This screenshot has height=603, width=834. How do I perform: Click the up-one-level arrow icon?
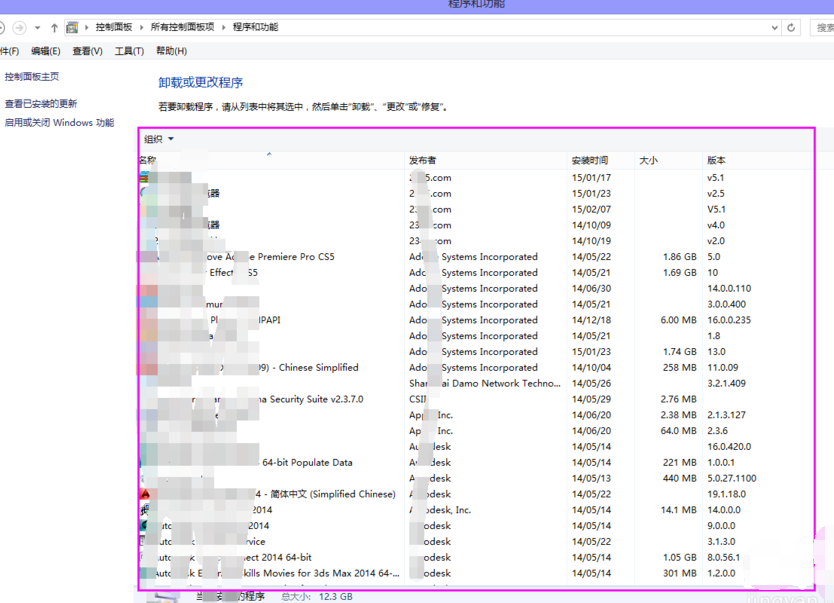coord(52,27)
